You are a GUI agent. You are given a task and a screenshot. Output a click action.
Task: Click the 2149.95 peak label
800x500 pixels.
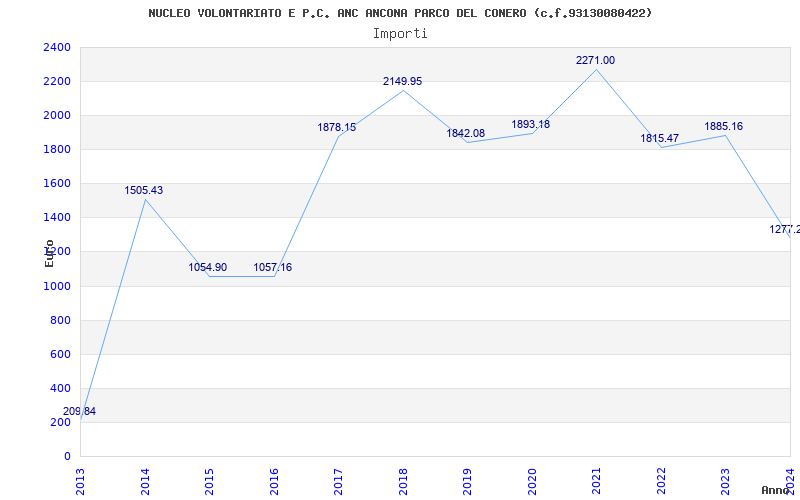[x=403, y=81]
